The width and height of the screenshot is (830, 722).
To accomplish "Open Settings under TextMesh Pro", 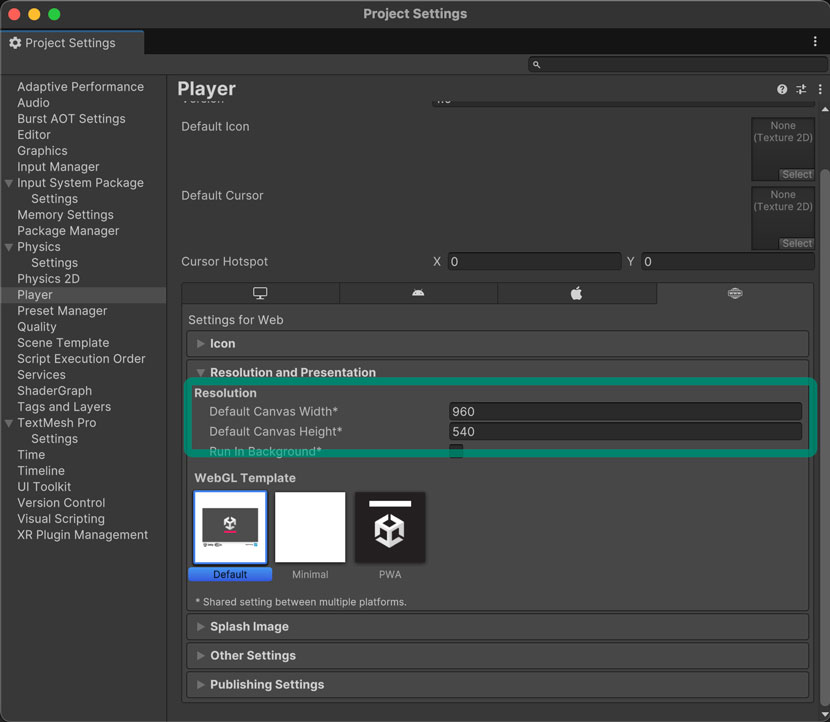I will pyautogui.click(x=55, y=439).
